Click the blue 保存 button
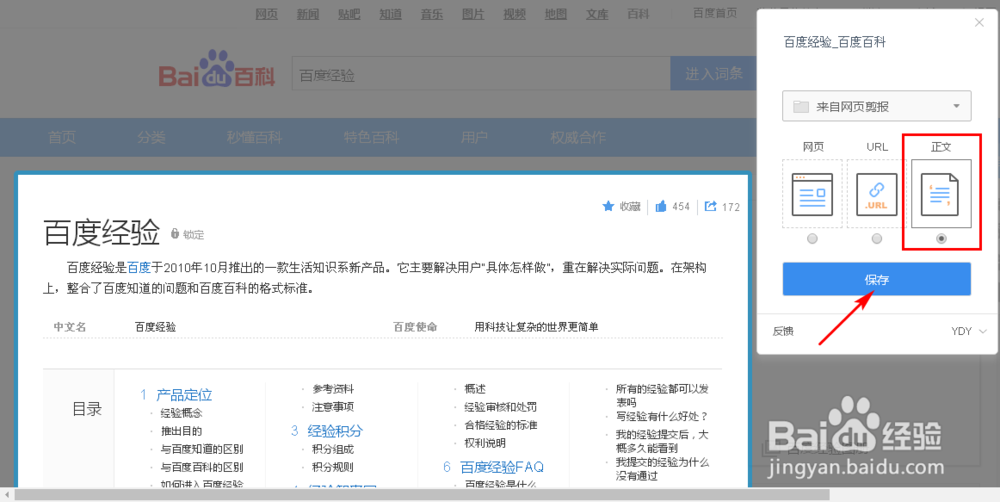The image size is (1000, 502). tap(876, 279)
